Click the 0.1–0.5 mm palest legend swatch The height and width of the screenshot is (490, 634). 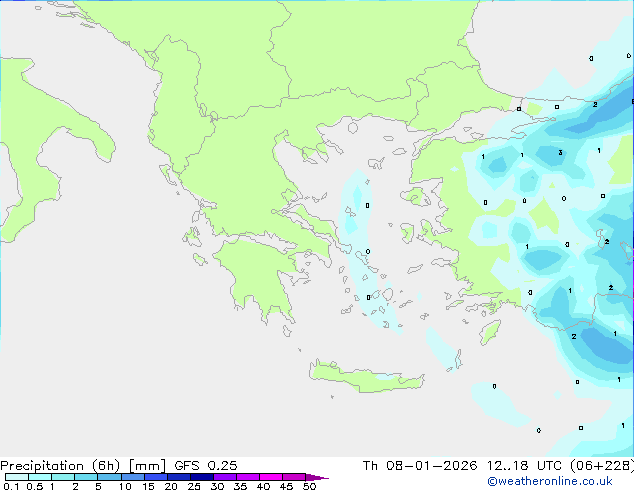17,477
